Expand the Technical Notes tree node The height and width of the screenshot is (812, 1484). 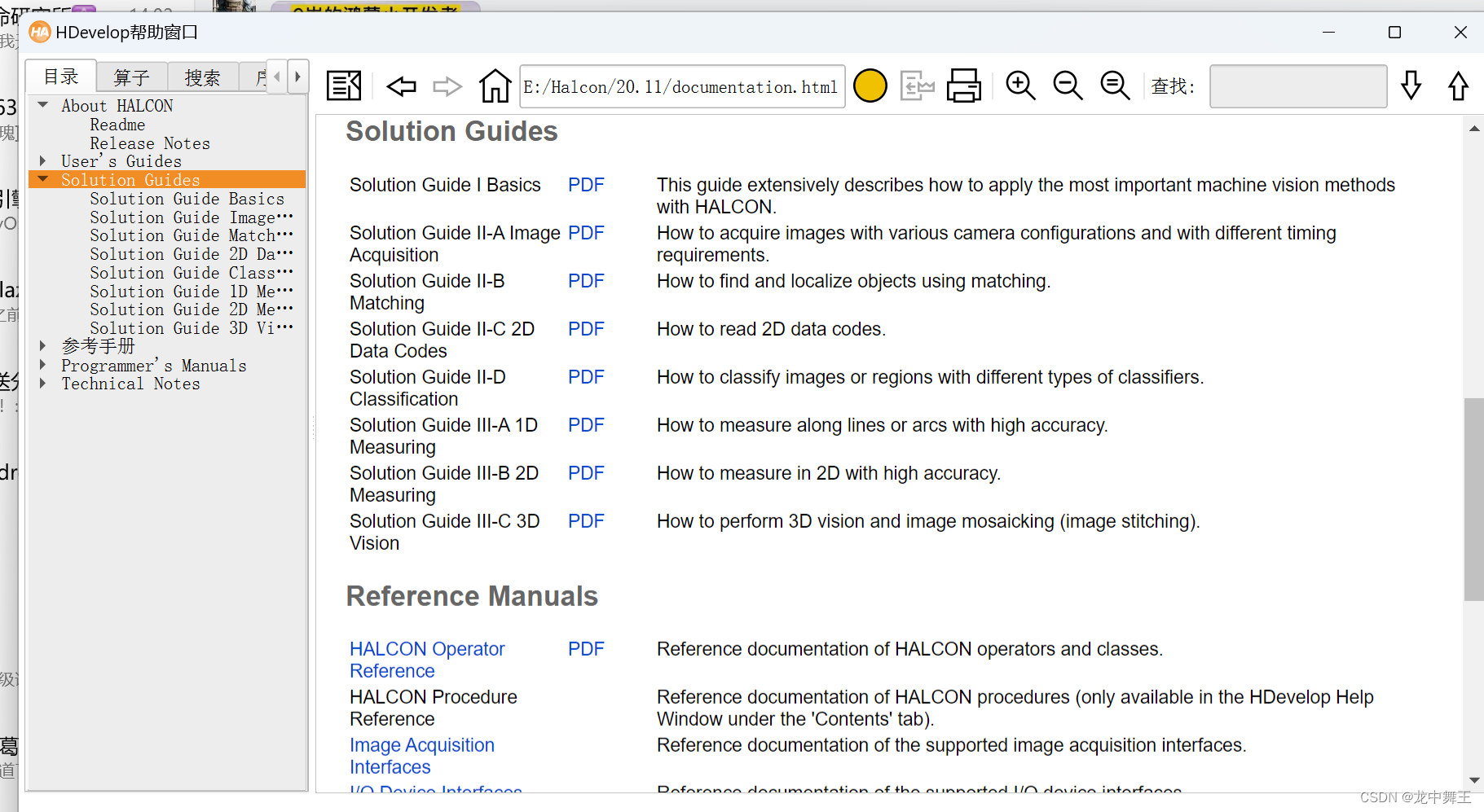tap(43, 383)
